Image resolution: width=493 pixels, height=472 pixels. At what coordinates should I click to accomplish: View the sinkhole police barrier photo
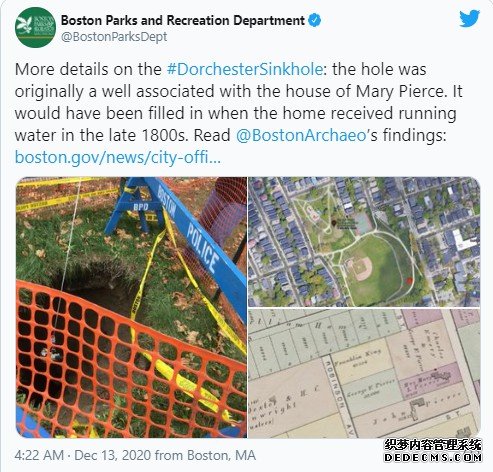point(131,307)
